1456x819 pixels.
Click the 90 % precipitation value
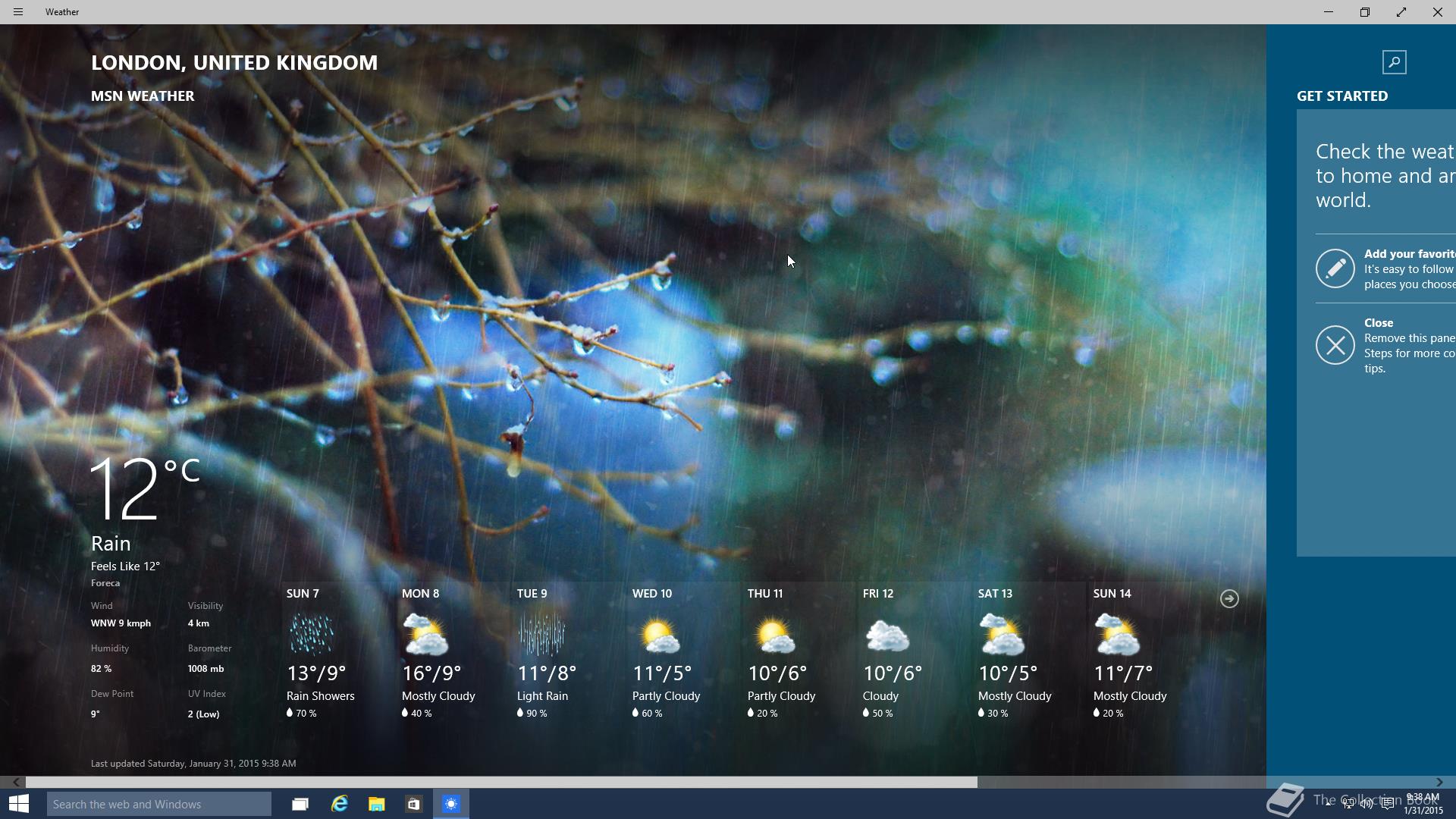coord(536,713)
